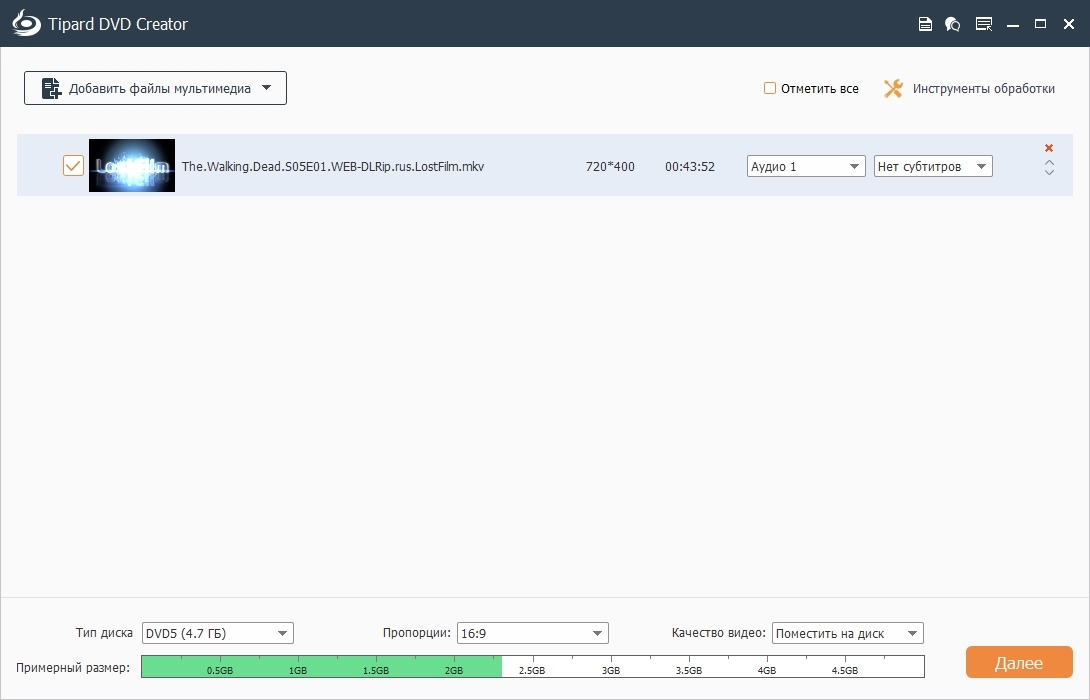Viewport: 1090px width, 700px height.
Task: Uncheck the Walking Dead video checkbox
Action: point(73,166)
